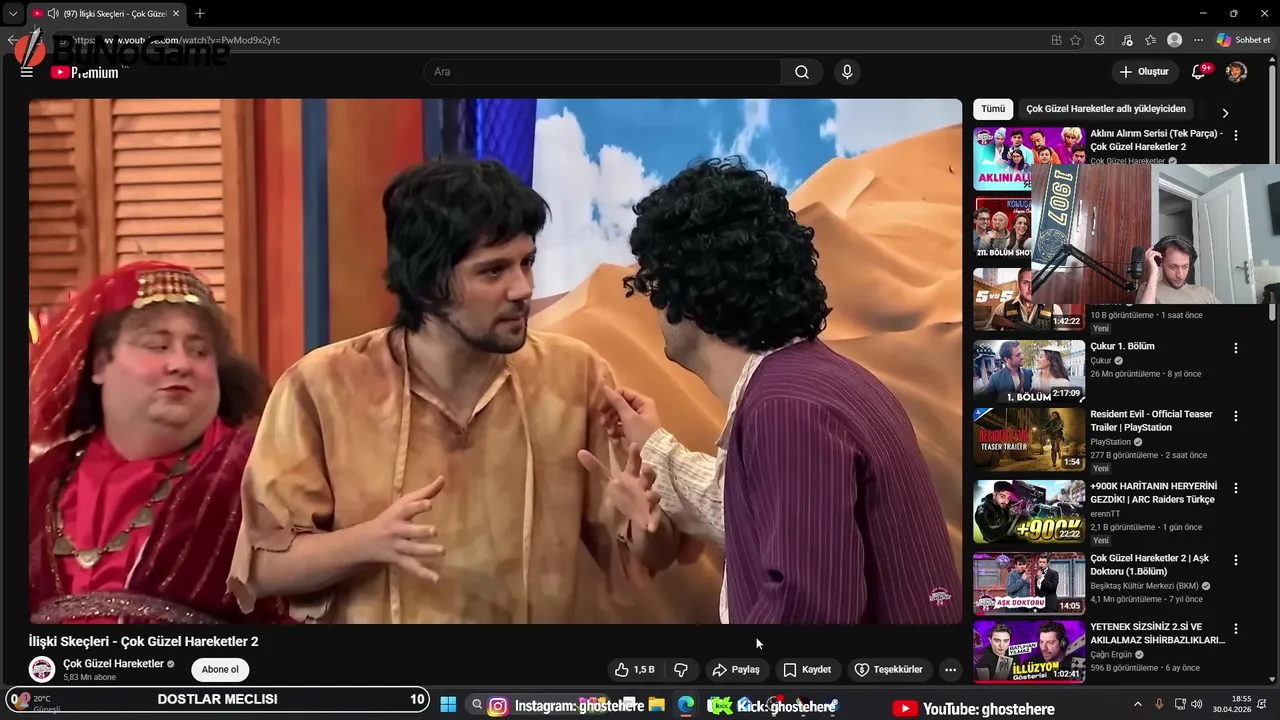The width and height of the screenshot is (1280, 720).
Task: Open browser extensions puzzle icon
Action: coord(1100,40)
